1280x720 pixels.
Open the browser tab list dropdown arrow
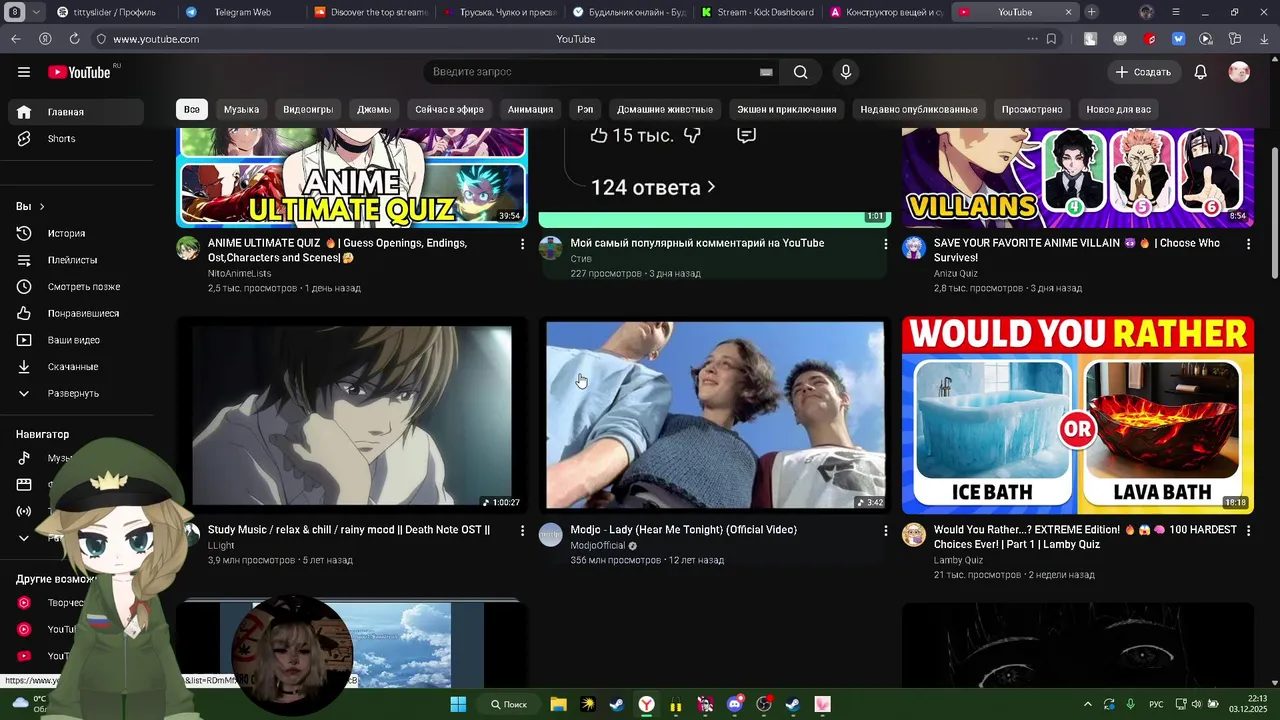click(x=36, y=12)
